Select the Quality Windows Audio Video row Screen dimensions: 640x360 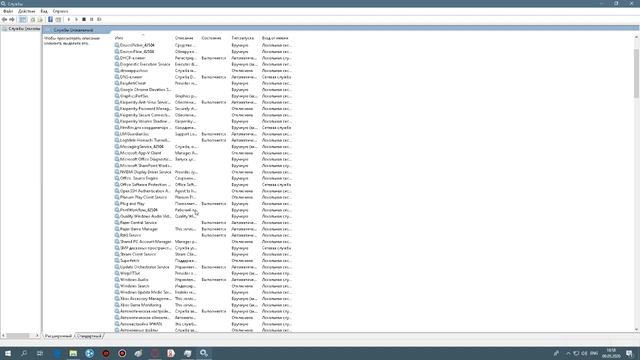point(203,216)
